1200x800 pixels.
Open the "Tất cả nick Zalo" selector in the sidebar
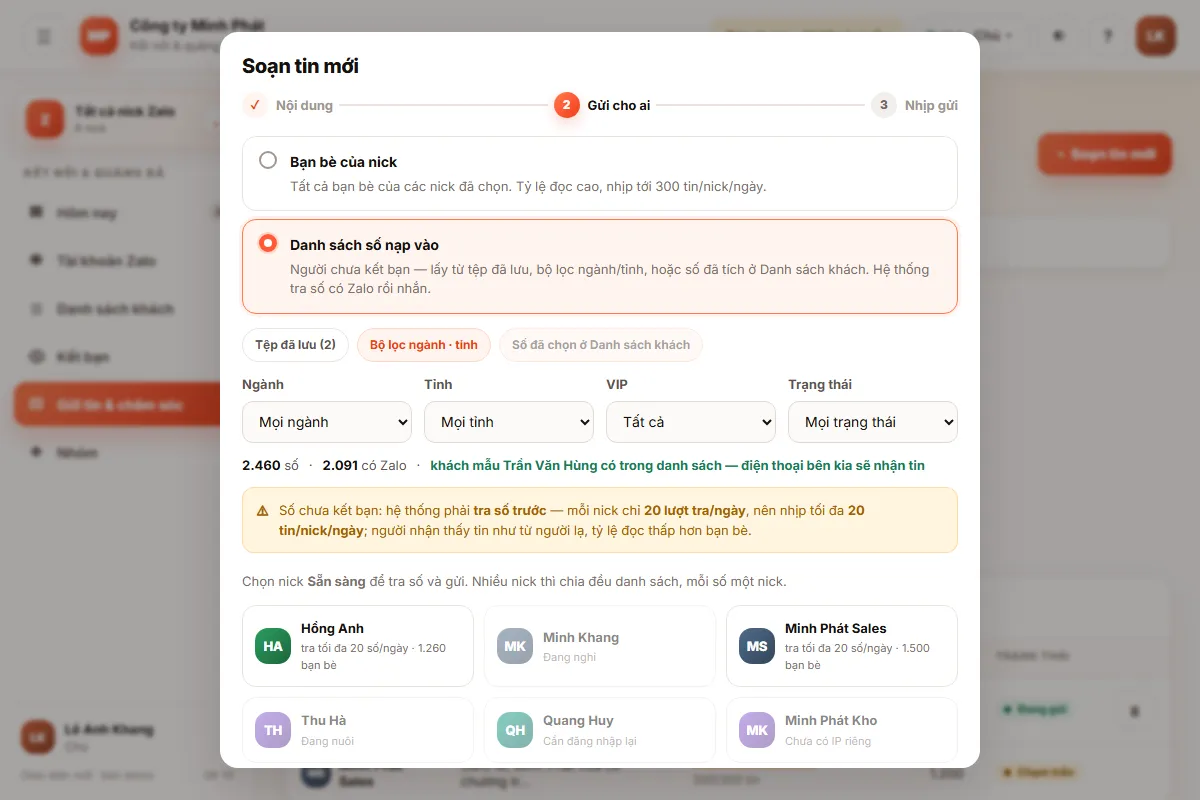point(122,118)
